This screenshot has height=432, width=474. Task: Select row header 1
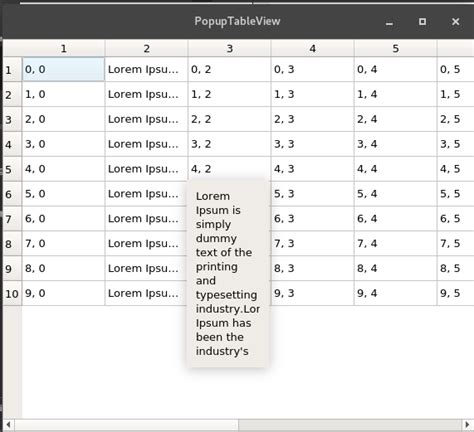point(12,69)
